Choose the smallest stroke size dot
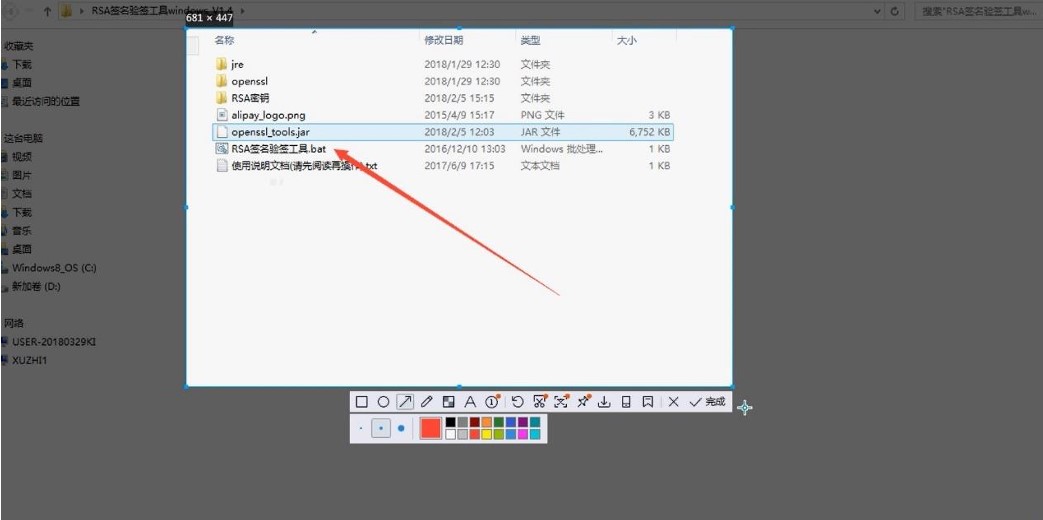 click(x=362, y=429)
